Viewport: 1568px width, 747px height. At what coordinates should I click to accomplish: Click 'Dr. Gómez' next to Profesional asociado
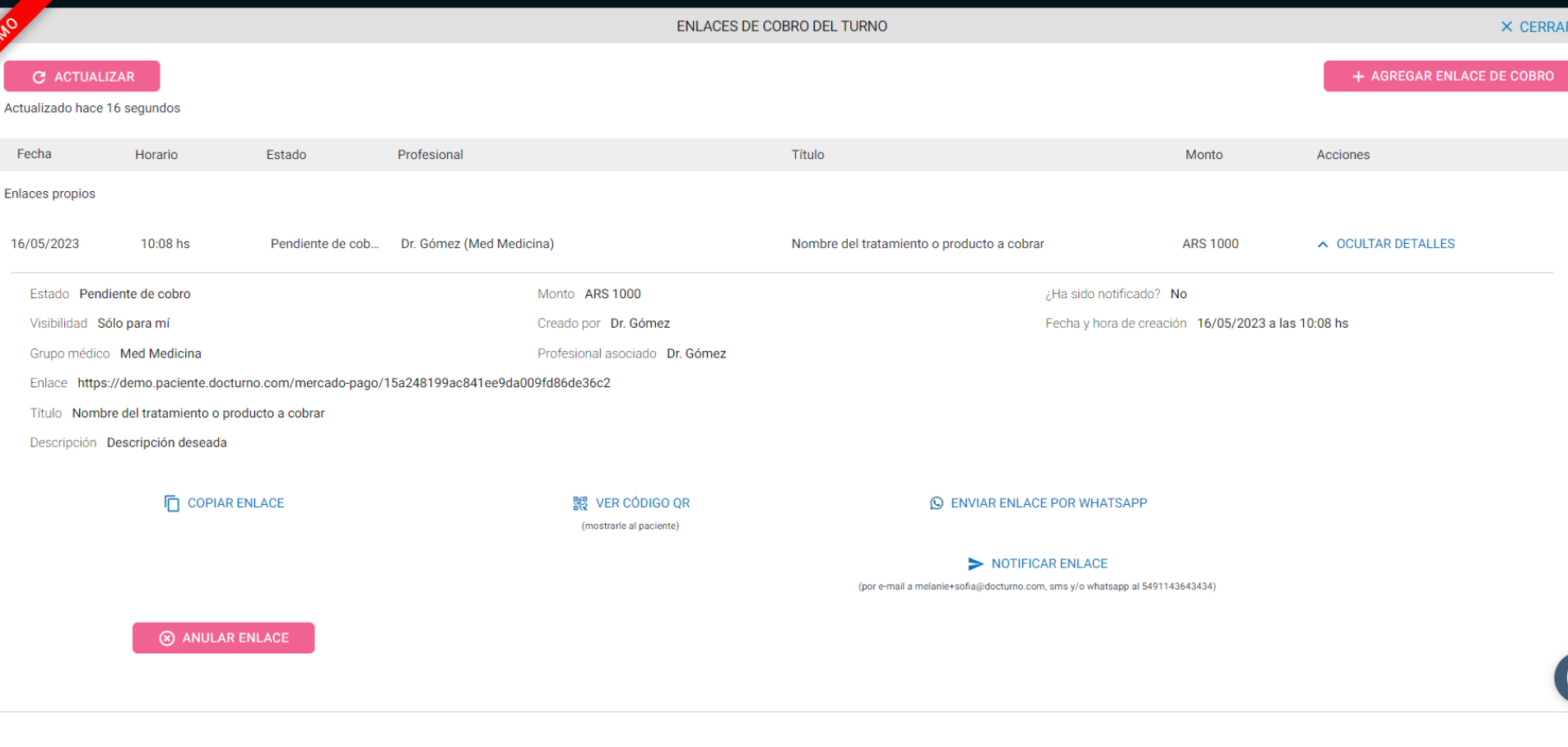696,353
